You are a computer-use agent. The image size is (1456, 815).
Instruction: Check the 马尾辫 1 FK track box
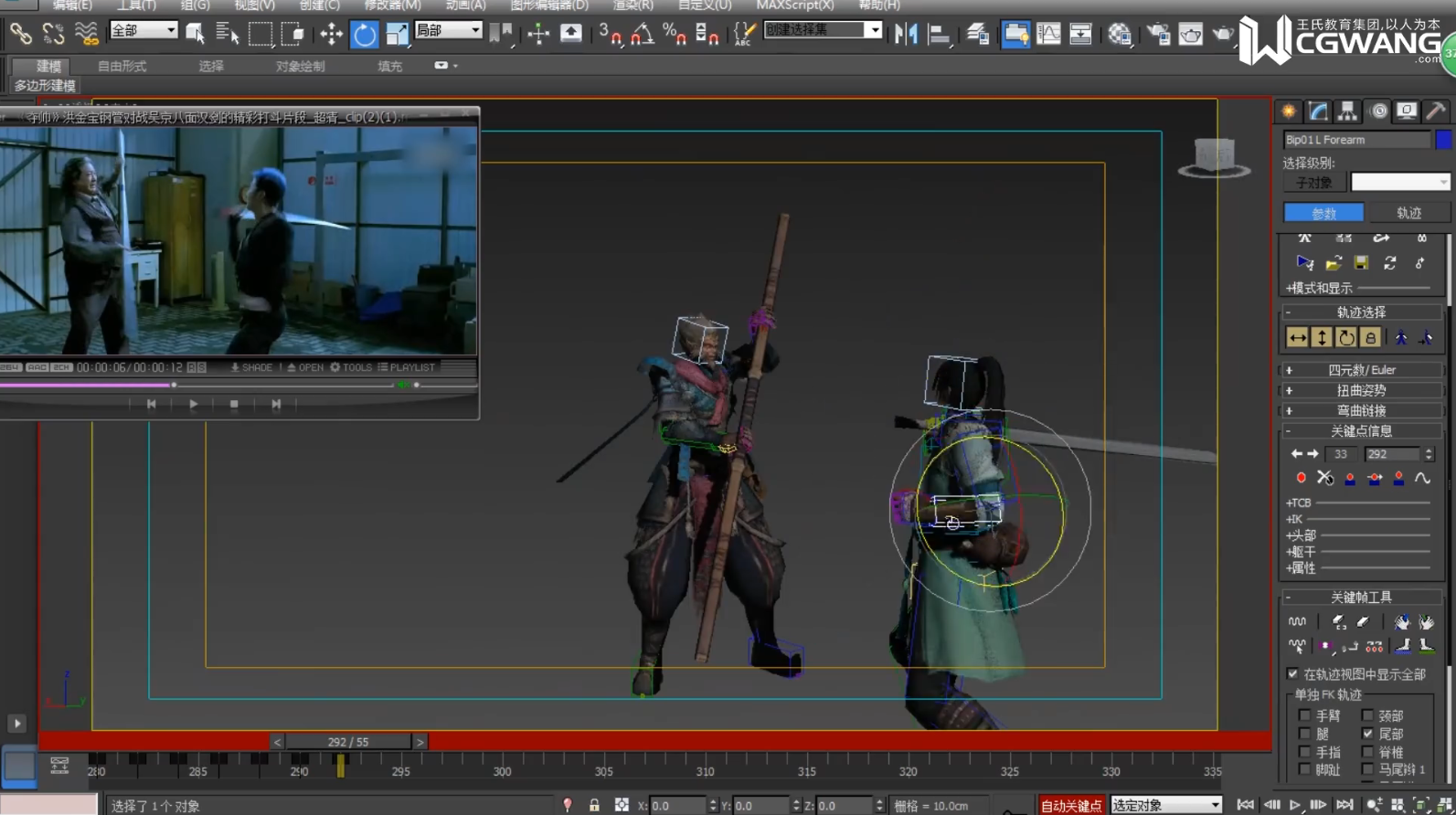[1367, 770]
